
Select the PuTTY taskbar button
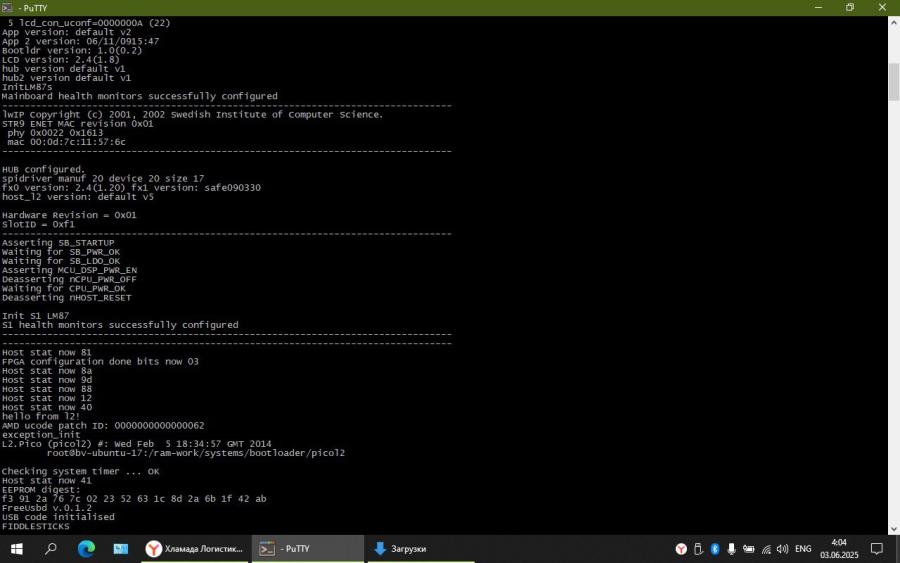[x=307, y=549]
